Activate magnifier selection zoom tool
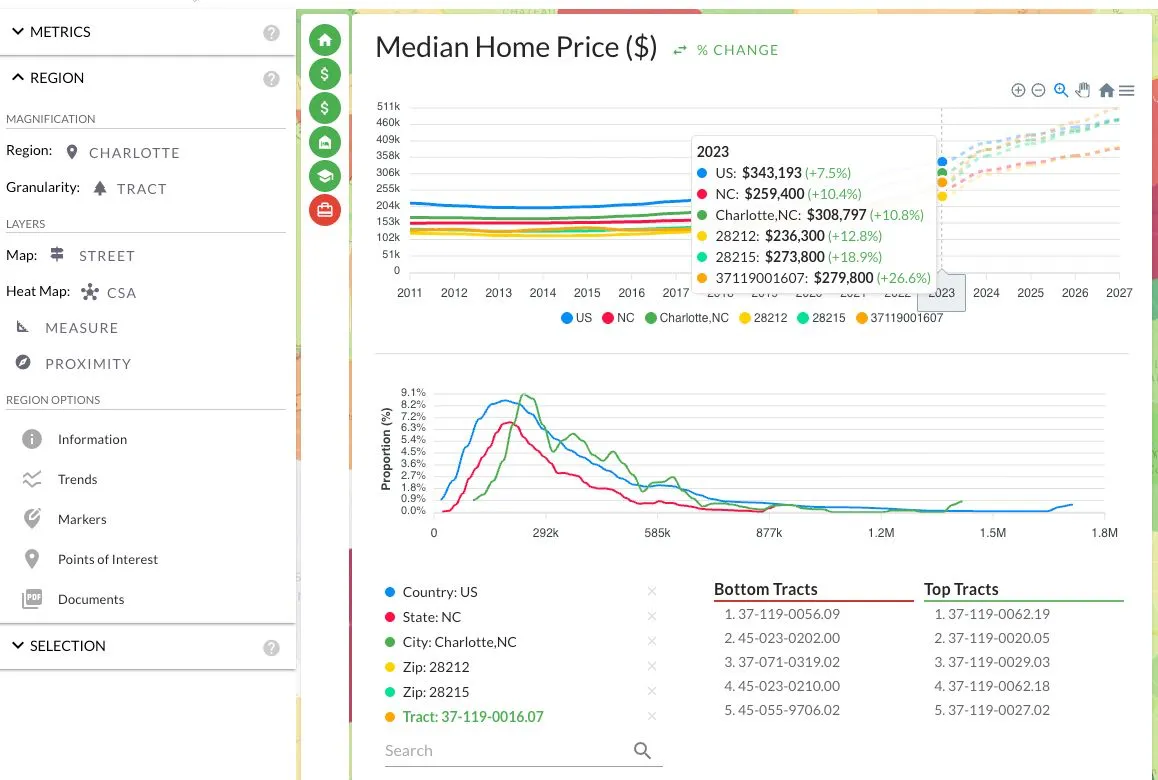1158x780 pixels. (x=1061, y=90)
